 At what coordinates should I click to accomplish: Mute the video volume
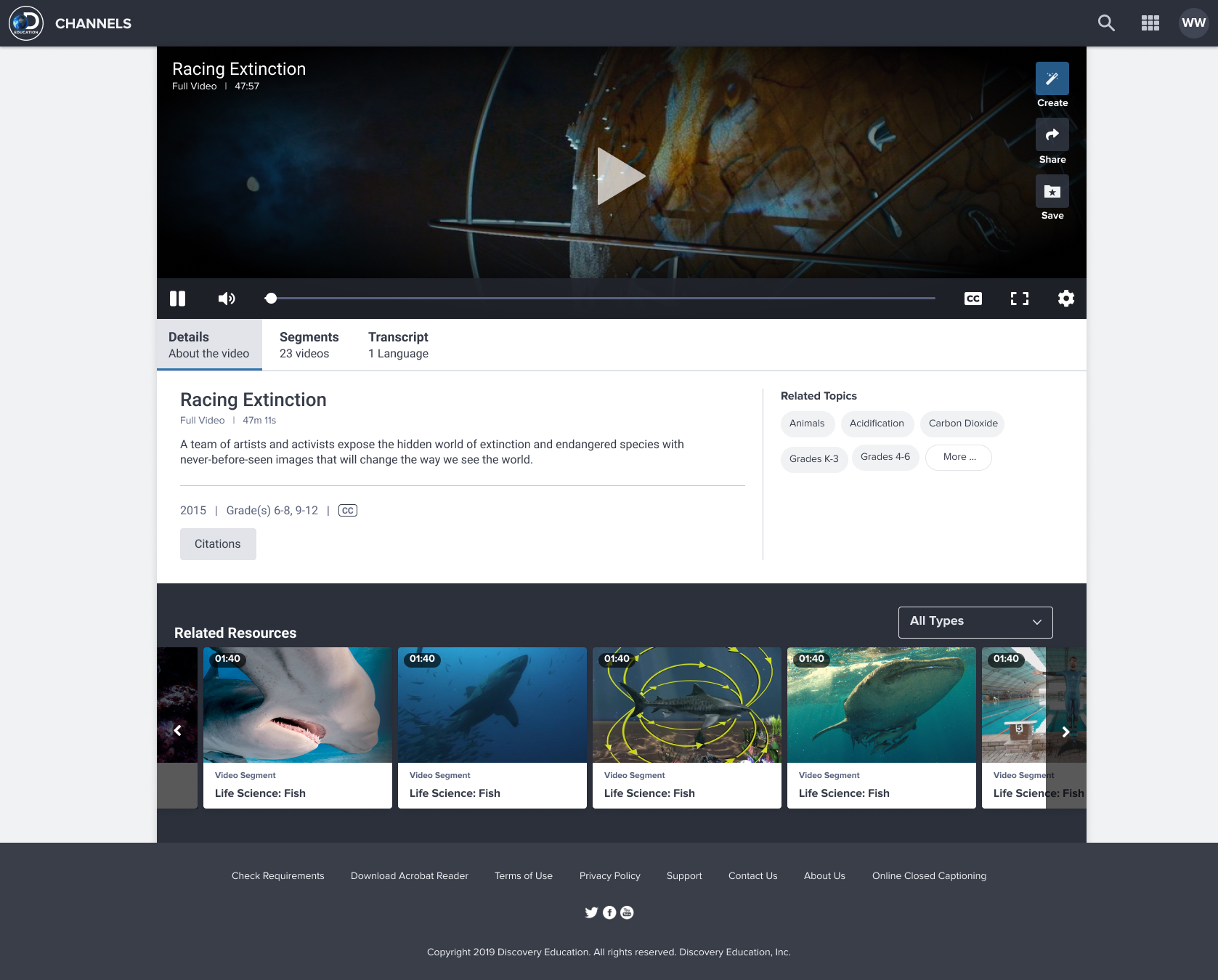coord(227,298)
